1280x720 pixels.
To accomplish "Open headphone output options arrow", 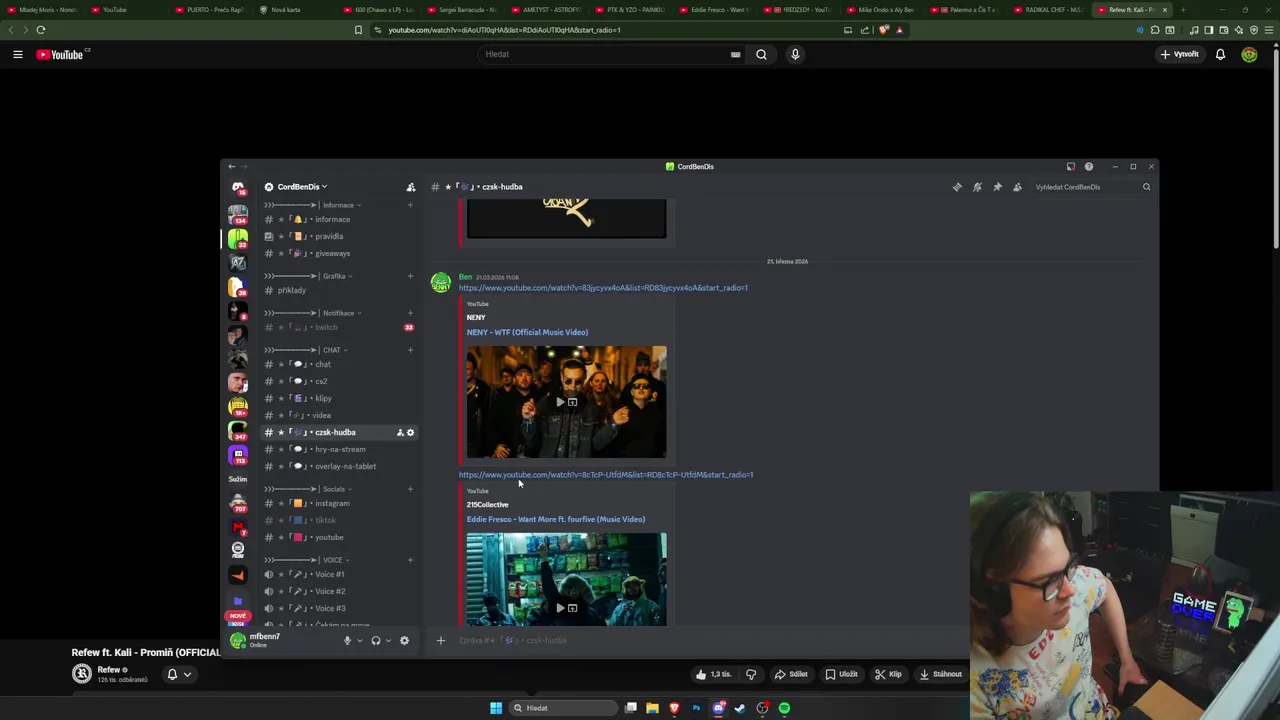I will click(x=388, y=641).
